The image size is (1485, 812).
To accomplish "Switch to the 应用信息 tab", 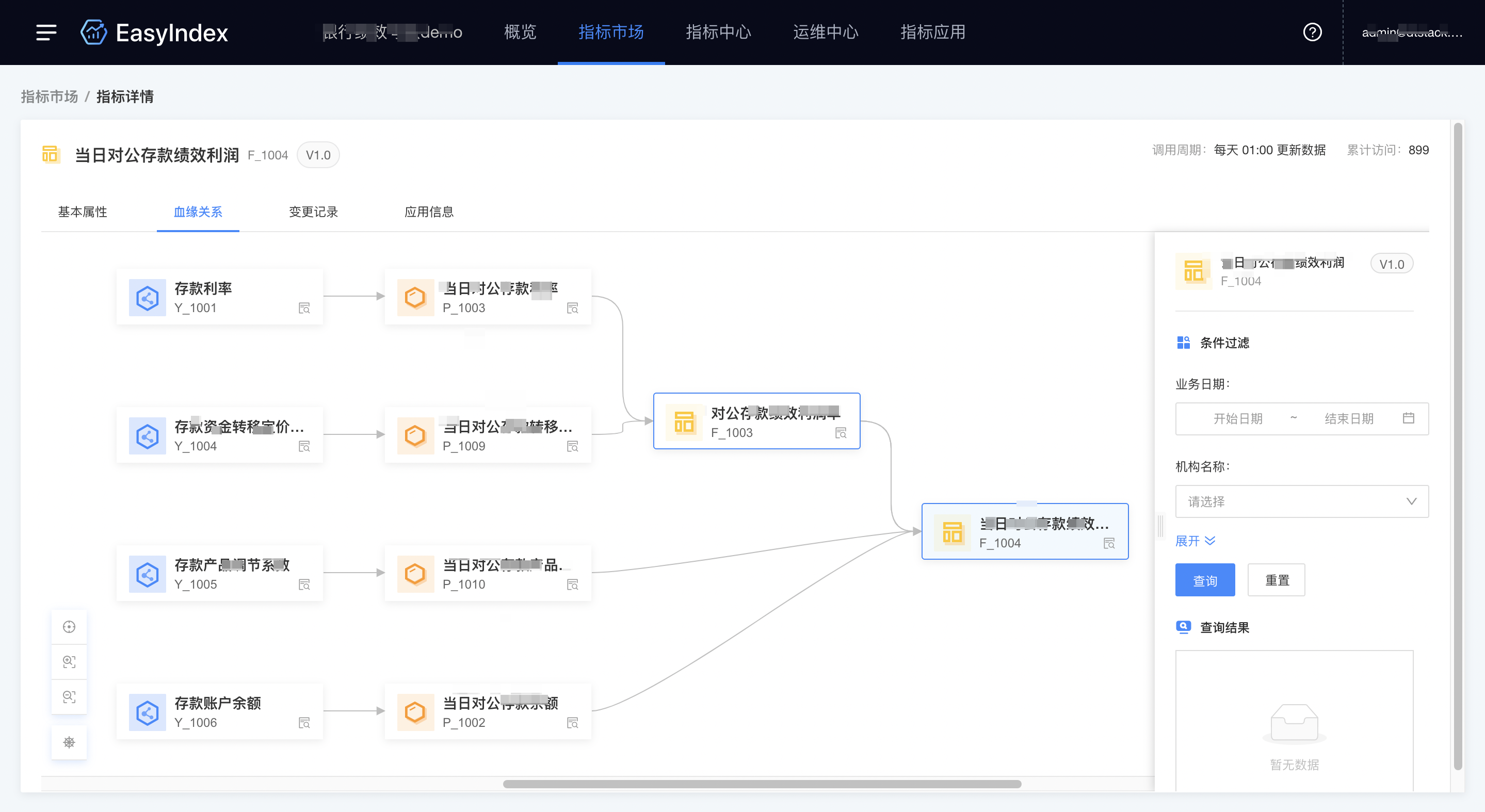I will coord(429,212).
